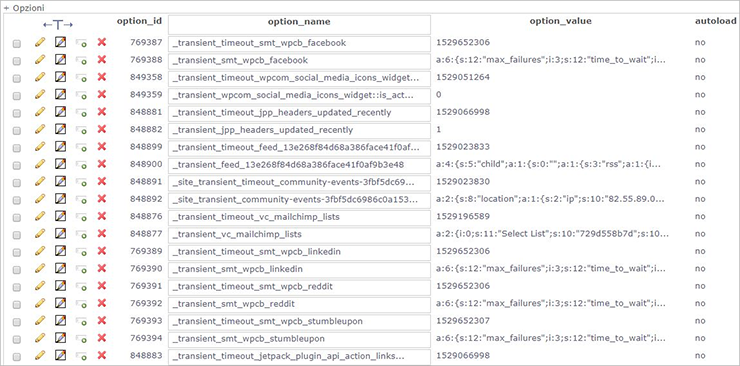Click pencil edit icon for option 769389

point(40,251)
